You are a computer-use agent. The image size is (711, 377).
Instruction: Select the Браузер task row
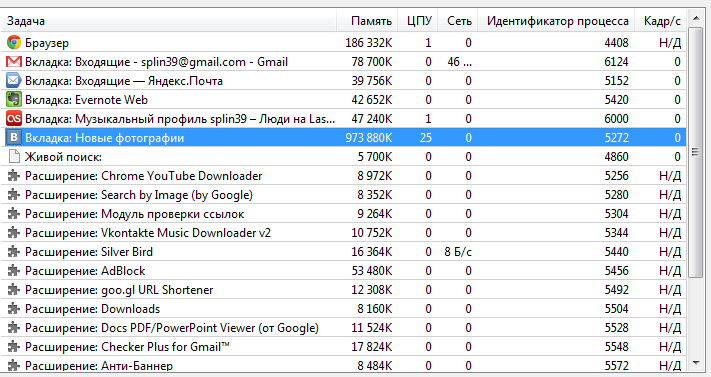click(x=344, y=43)
